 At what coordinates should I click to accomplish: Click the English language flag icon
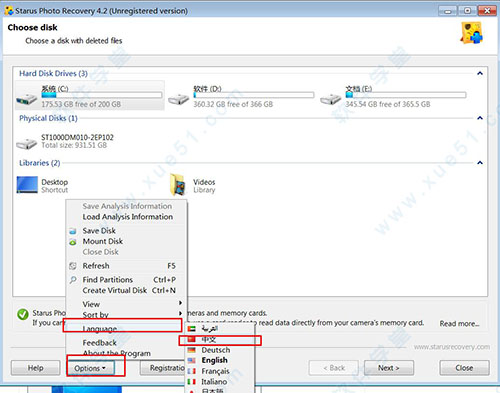pos(192,360)
